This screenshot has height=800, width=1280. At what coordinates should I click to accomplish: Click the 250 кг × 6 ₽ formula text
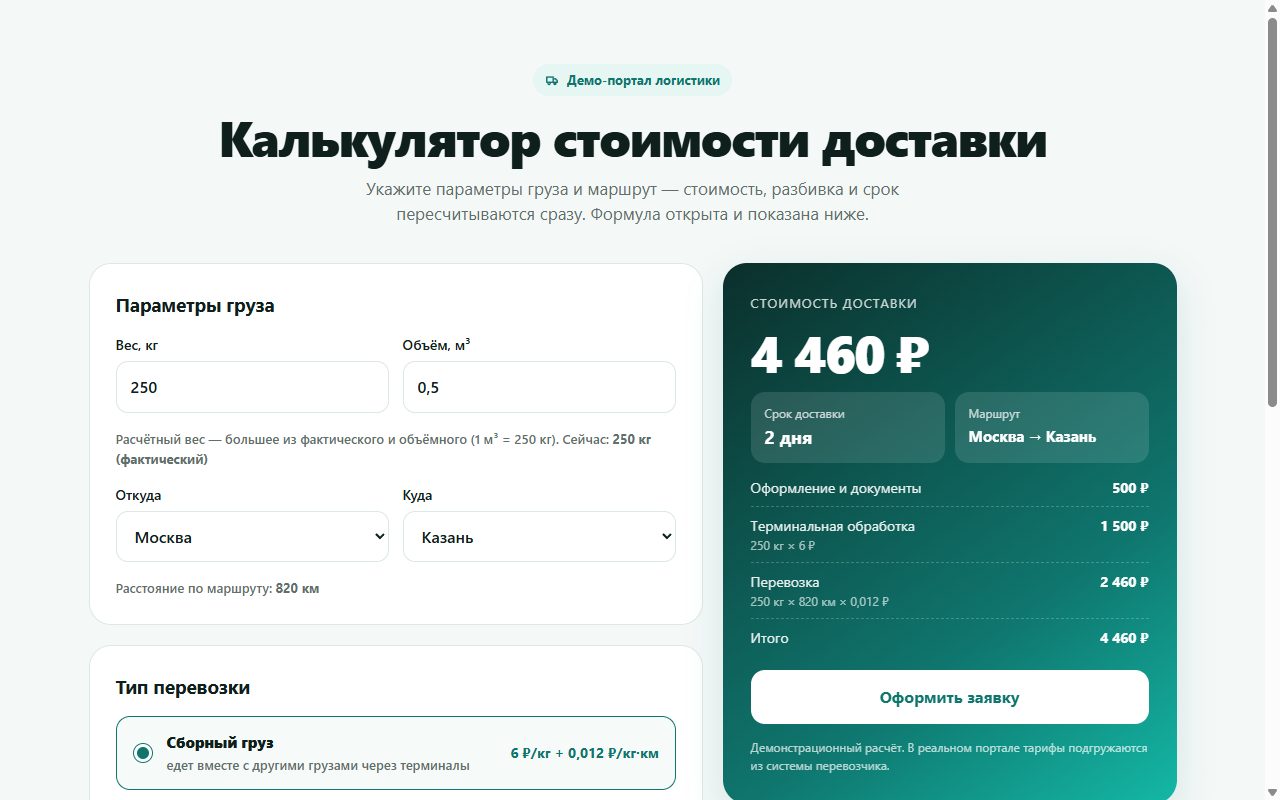click(x=783, y=546)
